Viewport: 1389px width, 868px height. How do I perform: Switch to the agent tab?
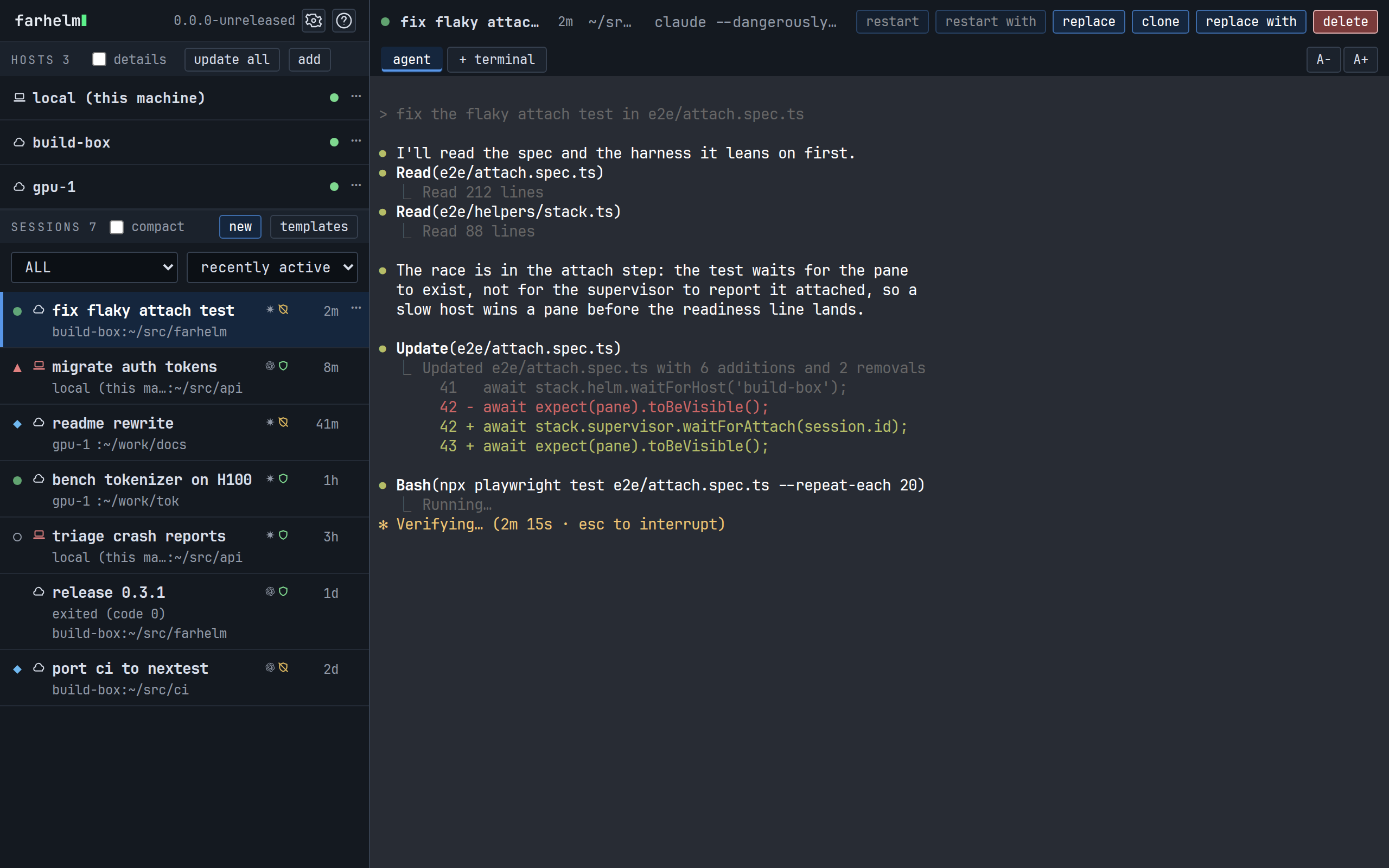click(x=411, y=60)
